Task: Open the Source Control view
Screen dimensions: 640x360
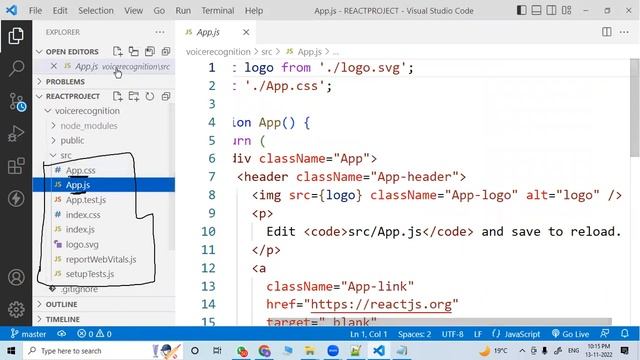Action: point(17,102)
